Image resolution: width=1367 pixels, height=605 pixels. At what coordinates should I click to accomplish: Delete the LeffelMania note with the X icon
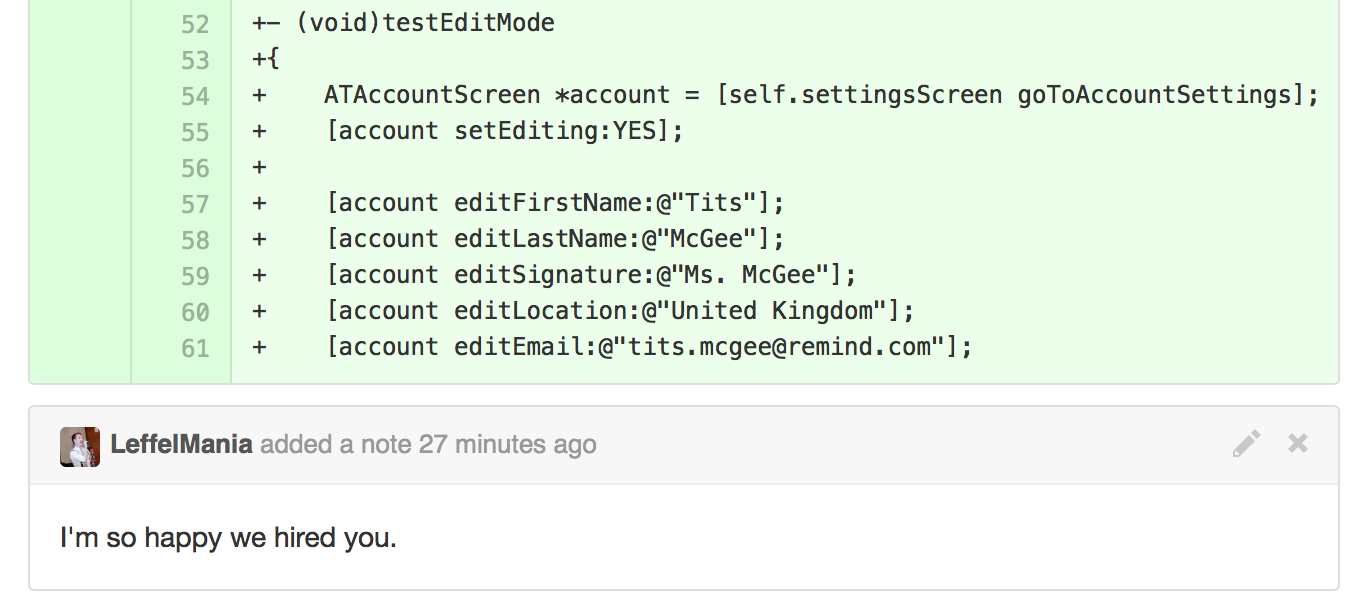point(1298,443)
